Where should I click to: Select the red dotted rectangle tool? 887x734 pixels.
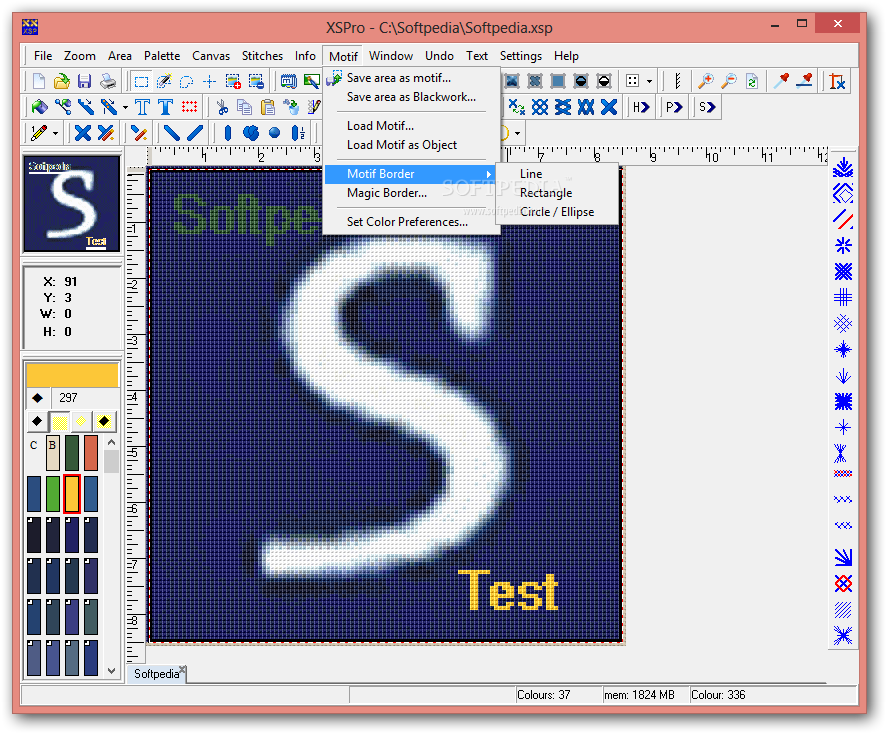pyautogui.click(x=189, y=107)
